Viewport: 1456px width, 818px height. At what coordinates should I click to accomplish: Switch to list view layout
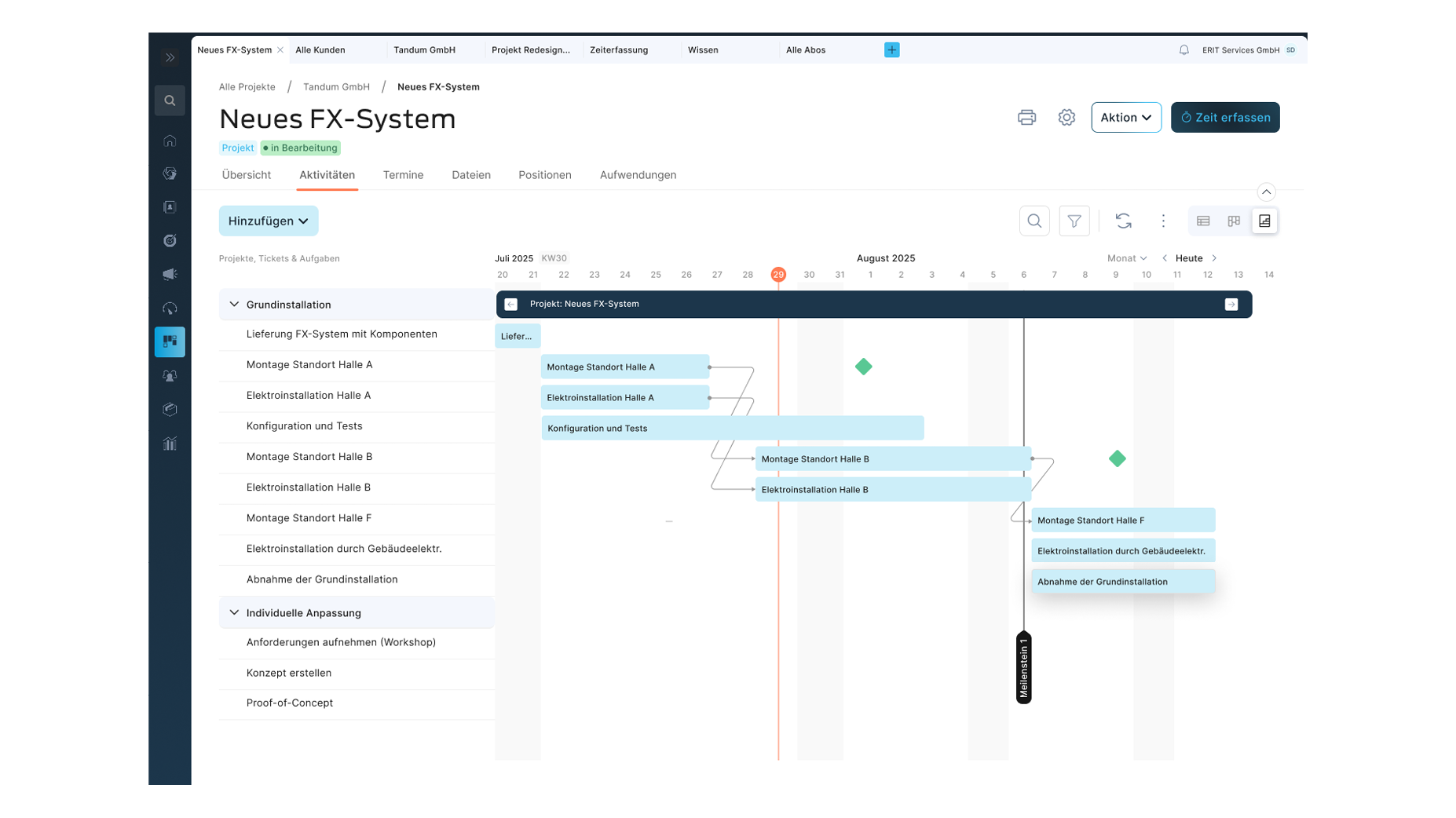point(1202,221)
